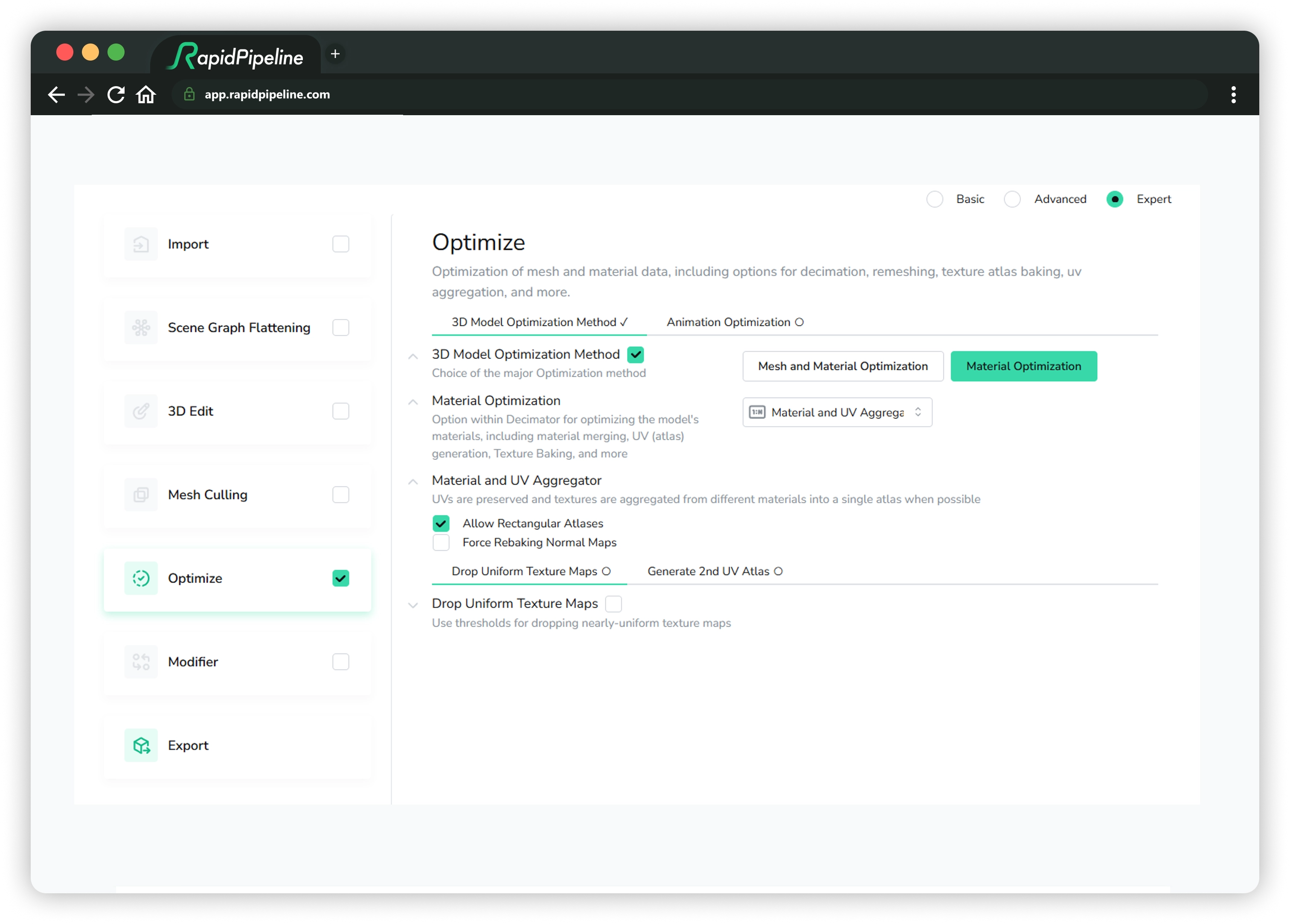Choose Mesh and Material Optimization button
1290x924 pixels.
(843, 366)
